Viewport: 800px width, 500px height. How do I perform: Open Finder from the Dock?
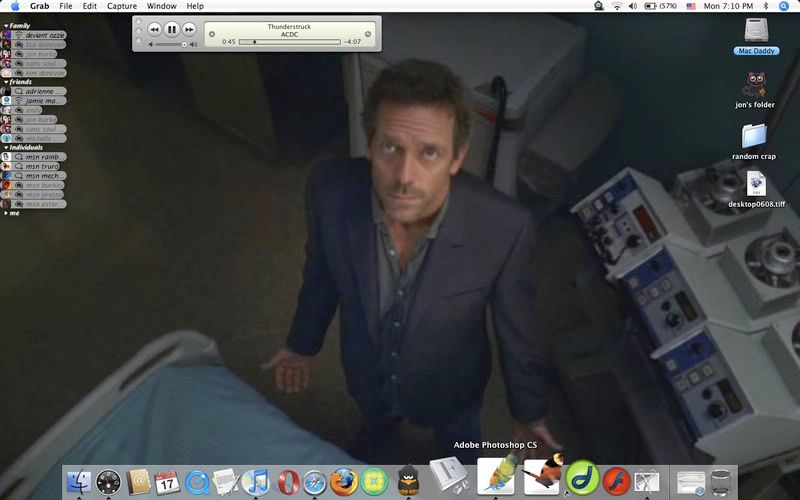(79, 481)
